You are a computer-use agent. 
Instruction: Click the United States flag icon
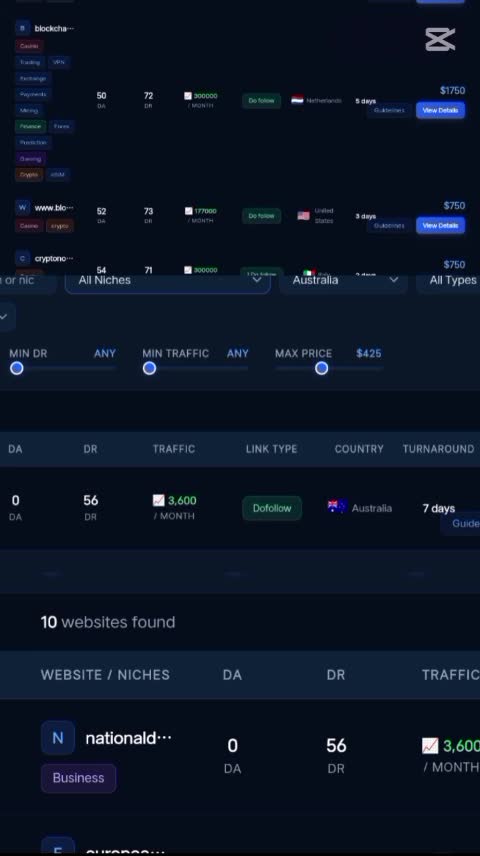(x=304, y=216)
